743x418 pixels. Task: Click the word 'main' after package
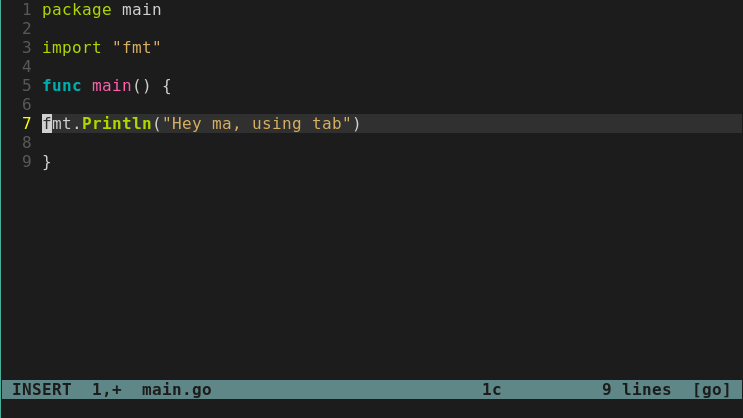(x=142, y=9)
